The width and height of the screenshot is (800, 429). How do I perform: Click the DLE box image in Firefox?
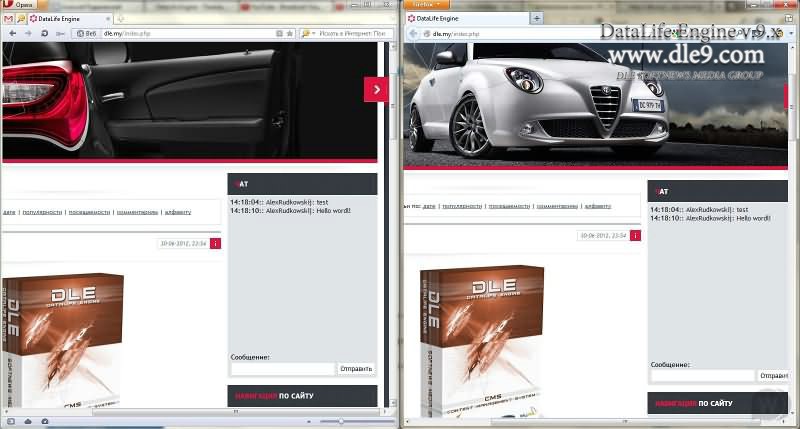(482, 342)
